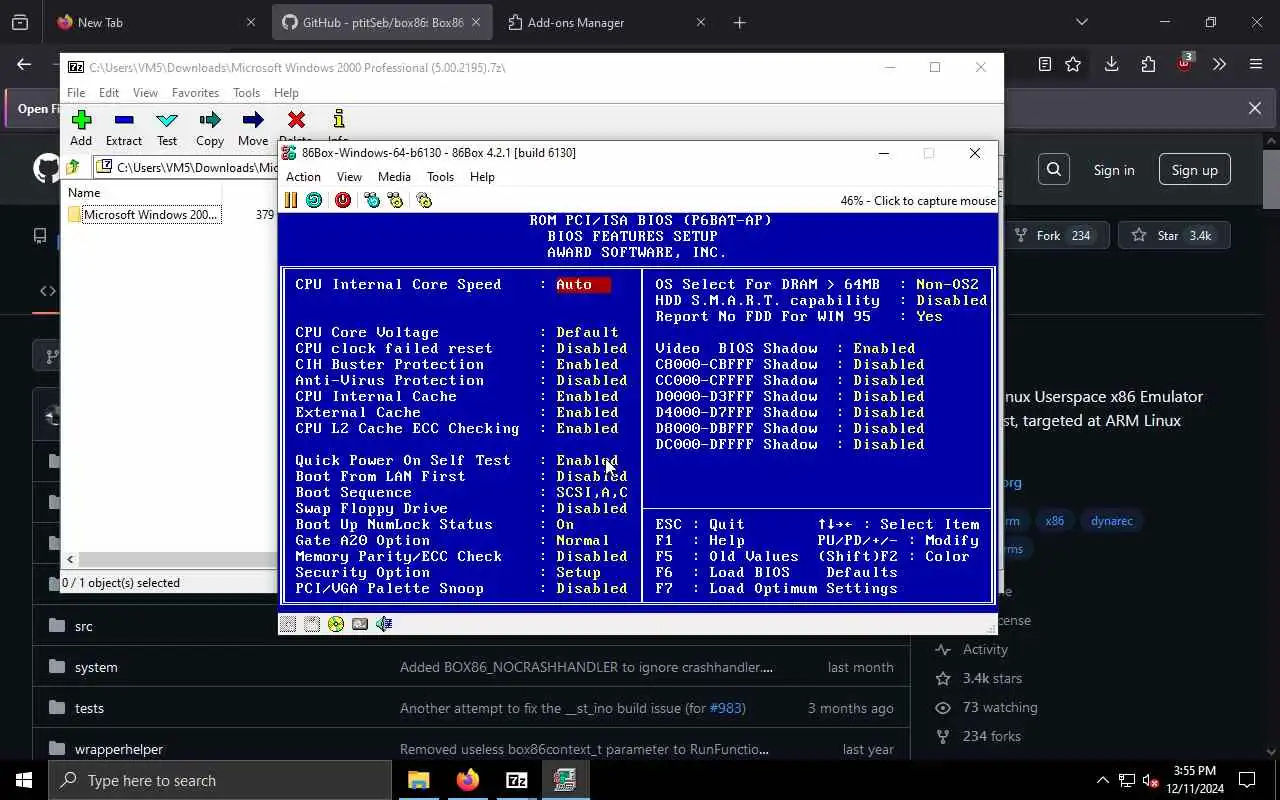This screenshot has height=800, width=1280.
Task: Open Firefox extensions puzzle icon
Action: point(1148,64)
